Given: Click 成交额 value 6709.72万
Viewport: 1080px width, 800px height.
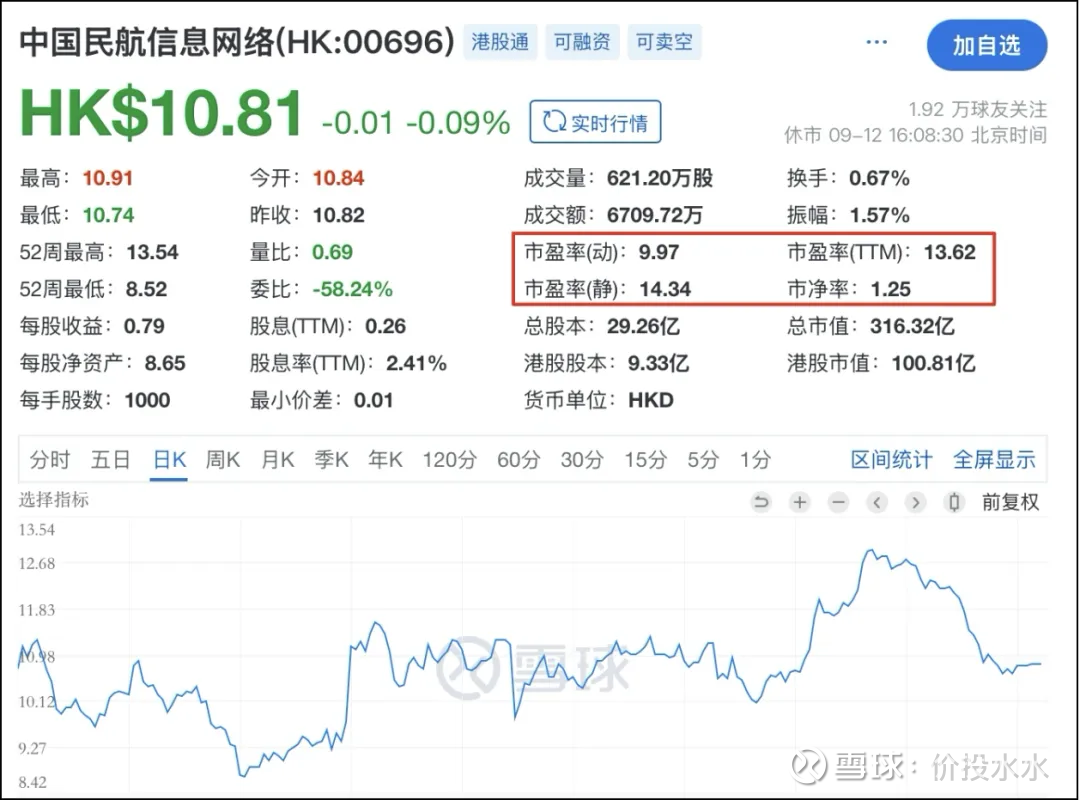Looking at the screenshot, I should pyautogui.click(x=654, y=215).
